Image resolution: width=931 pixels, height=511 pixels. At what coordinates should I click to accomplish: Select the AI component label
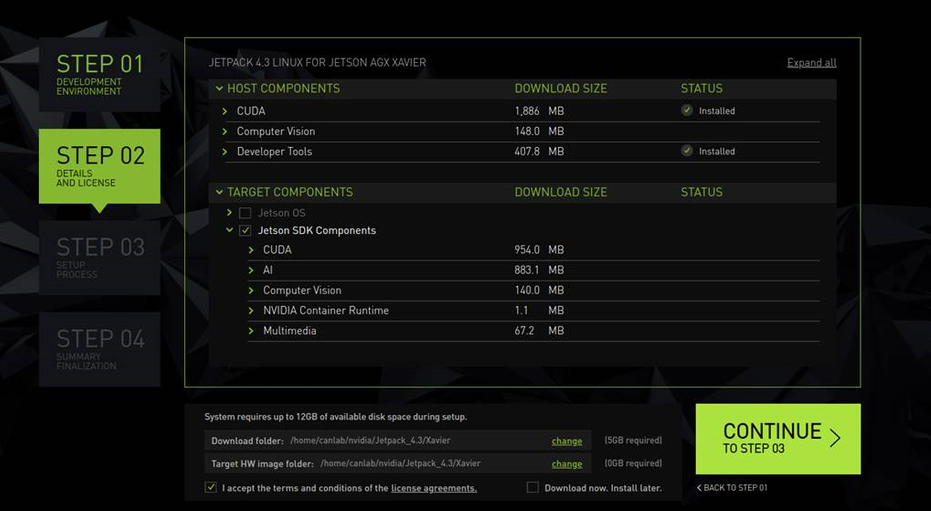click(x=268, y=270)
